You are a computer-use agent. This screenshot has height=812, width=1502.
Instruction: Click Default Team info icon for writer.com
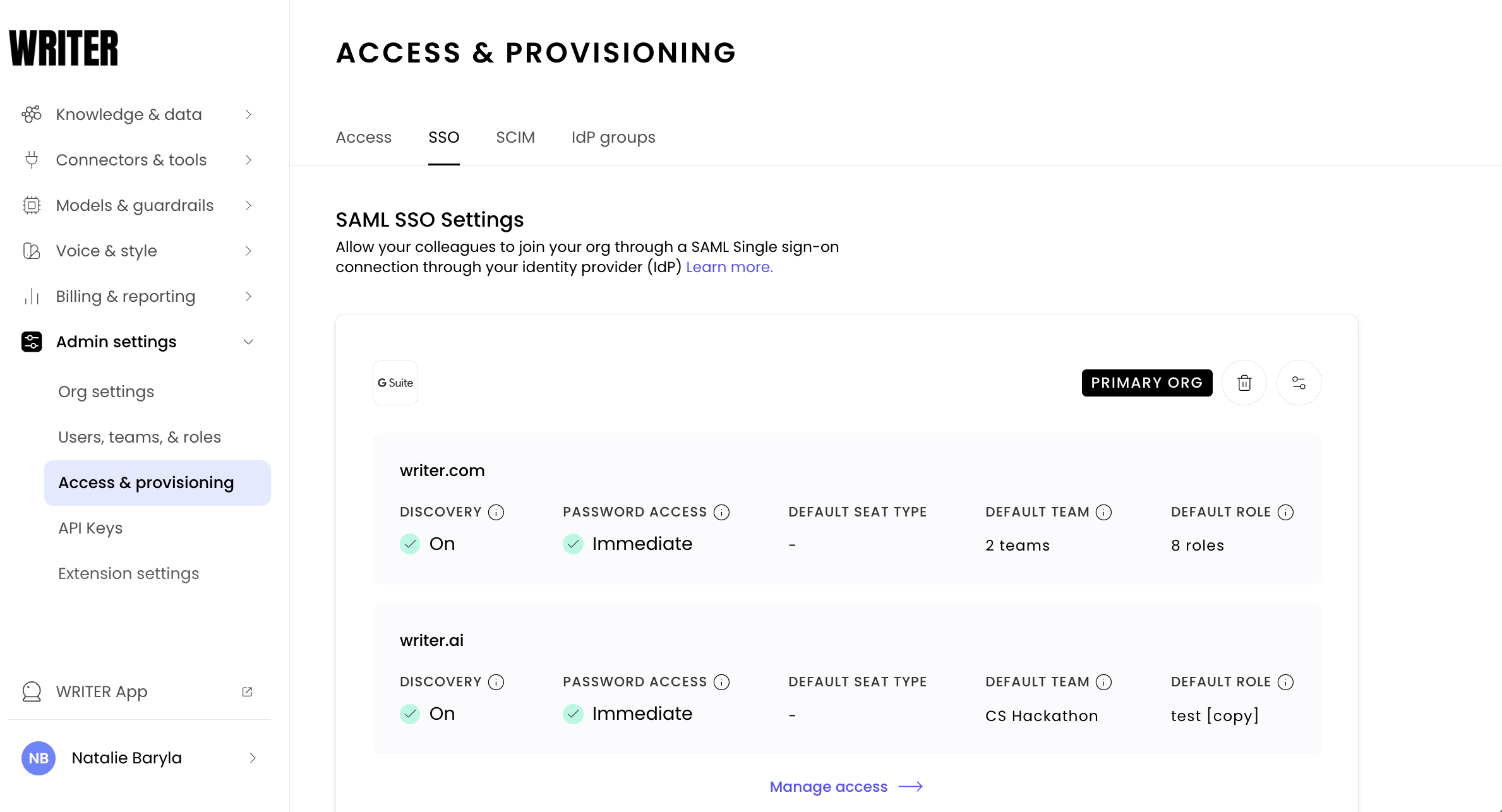click(1103, 512)
